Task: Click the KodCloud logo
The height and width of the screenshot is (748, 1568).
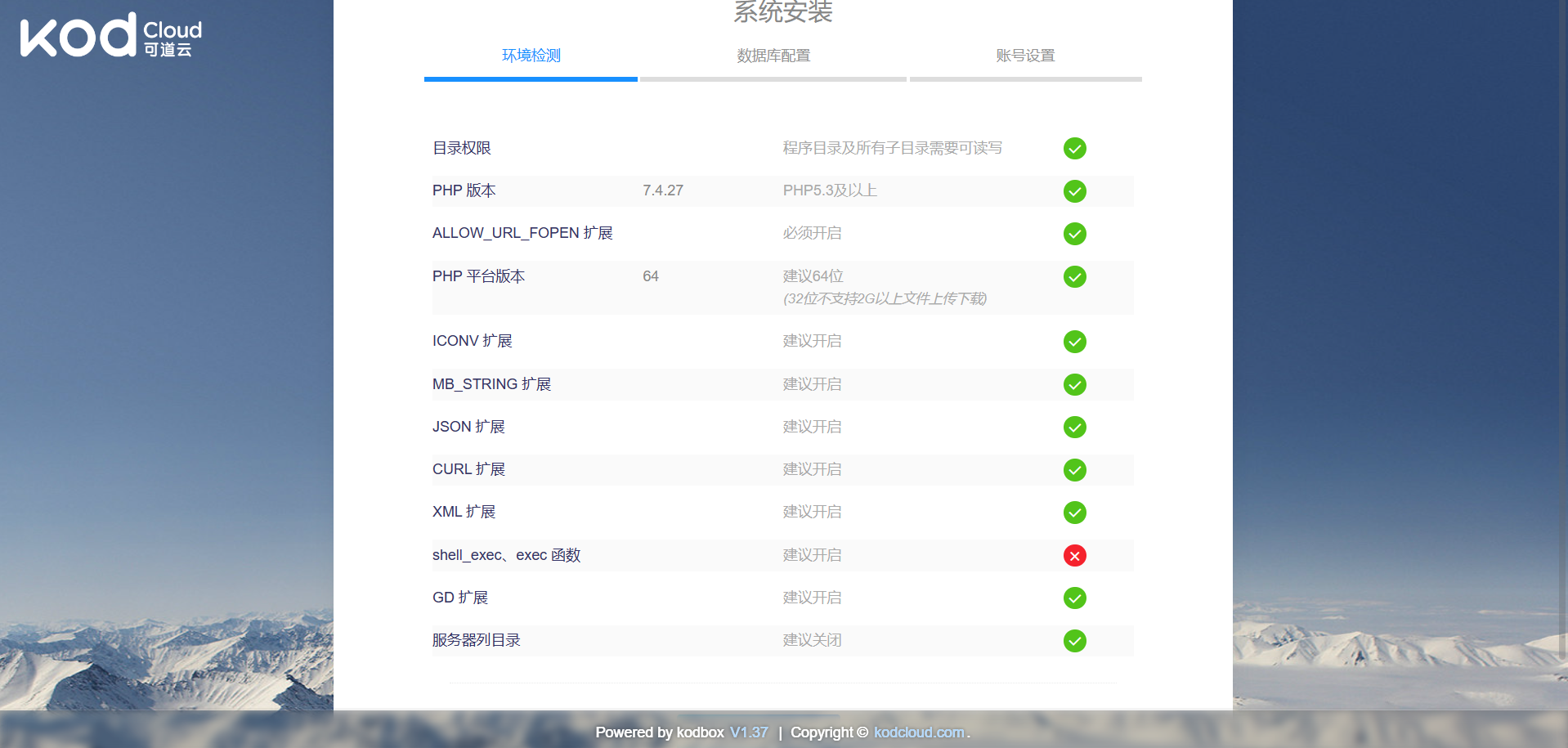Action: pos(110,36)
